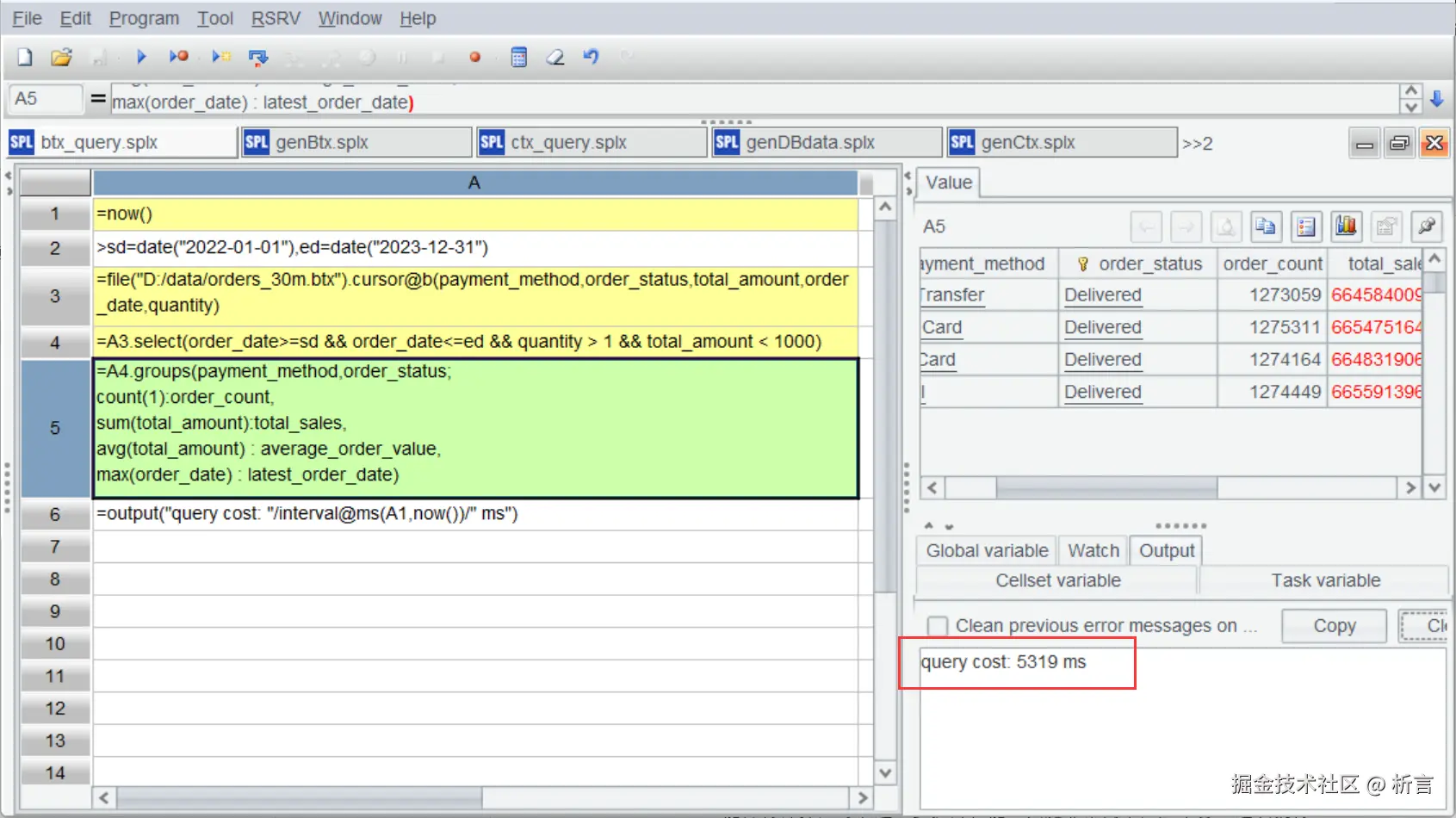
Task: Click the cell name box showing A5
Action: pyautogui.click(x=46, y=99)
